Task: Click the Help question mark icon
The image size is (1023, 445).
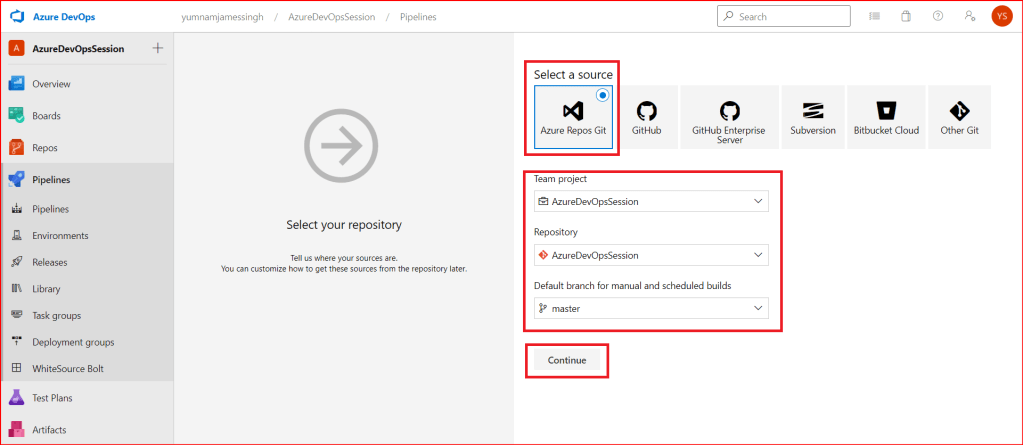Action: [x=937, y=17]
